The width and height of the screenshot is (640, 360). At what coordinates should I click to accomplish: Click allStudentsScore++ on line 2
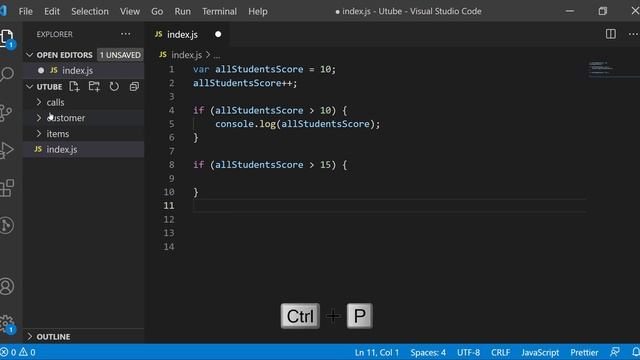(x=245, y=83)
